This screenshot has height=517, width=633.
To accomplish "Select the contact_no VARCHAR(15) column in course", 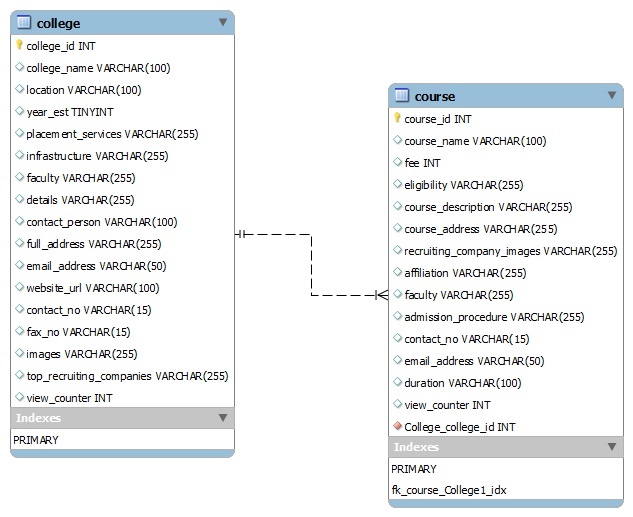I will 467,339.
